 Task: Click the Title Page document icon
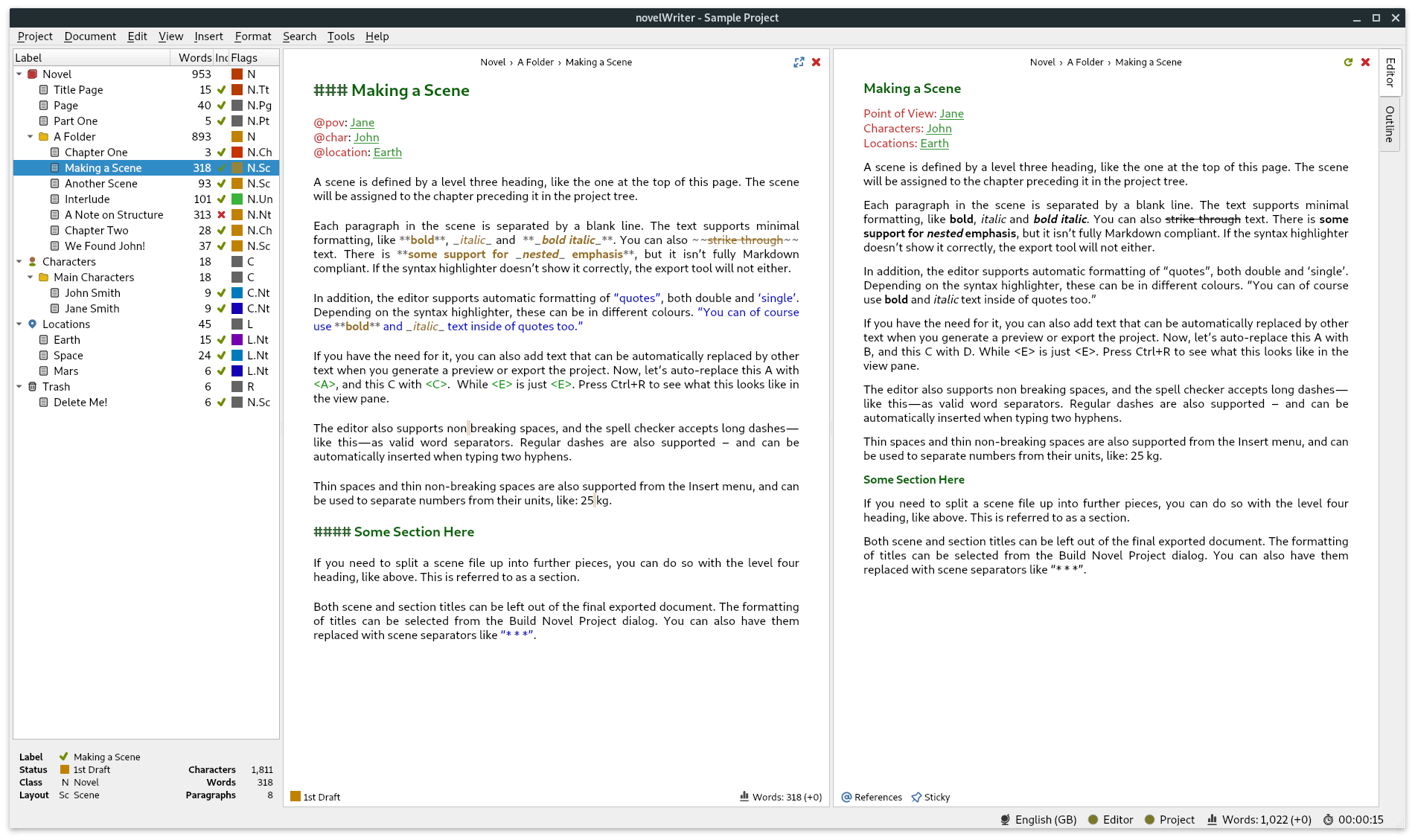click(x=44, y=90)
